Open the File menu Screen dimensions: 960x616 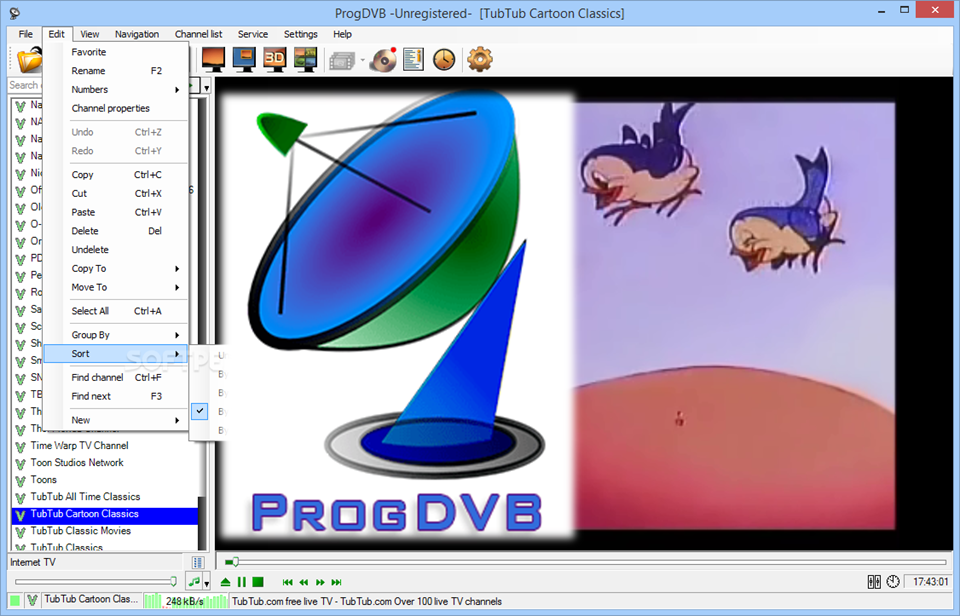click(x=25, y=34)
